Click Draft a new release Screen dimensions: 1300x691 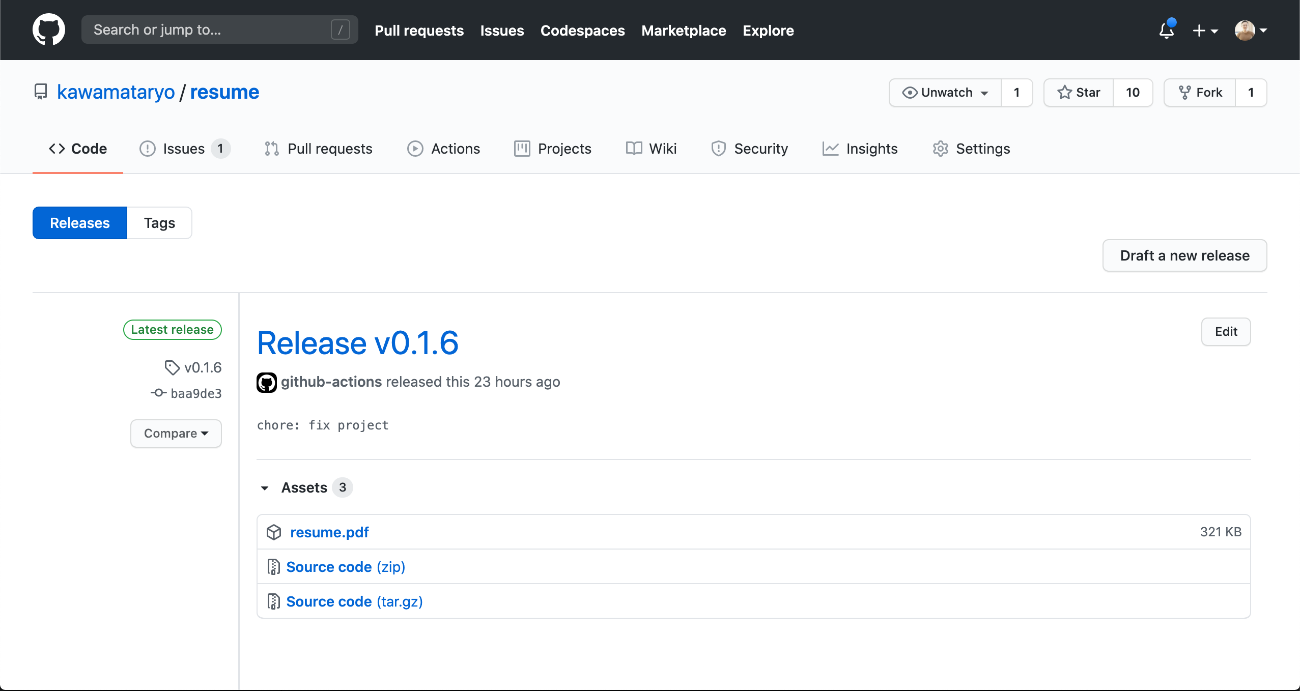pos(1185,255)
